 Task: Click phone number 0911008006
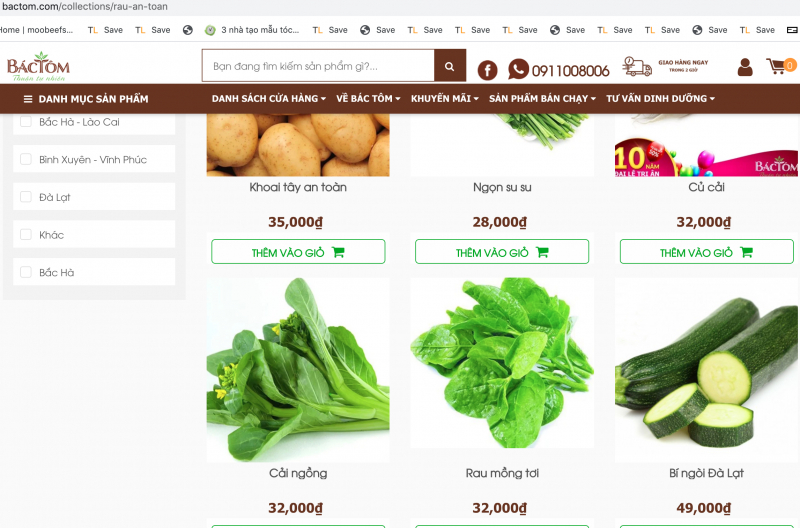[570, 71]
